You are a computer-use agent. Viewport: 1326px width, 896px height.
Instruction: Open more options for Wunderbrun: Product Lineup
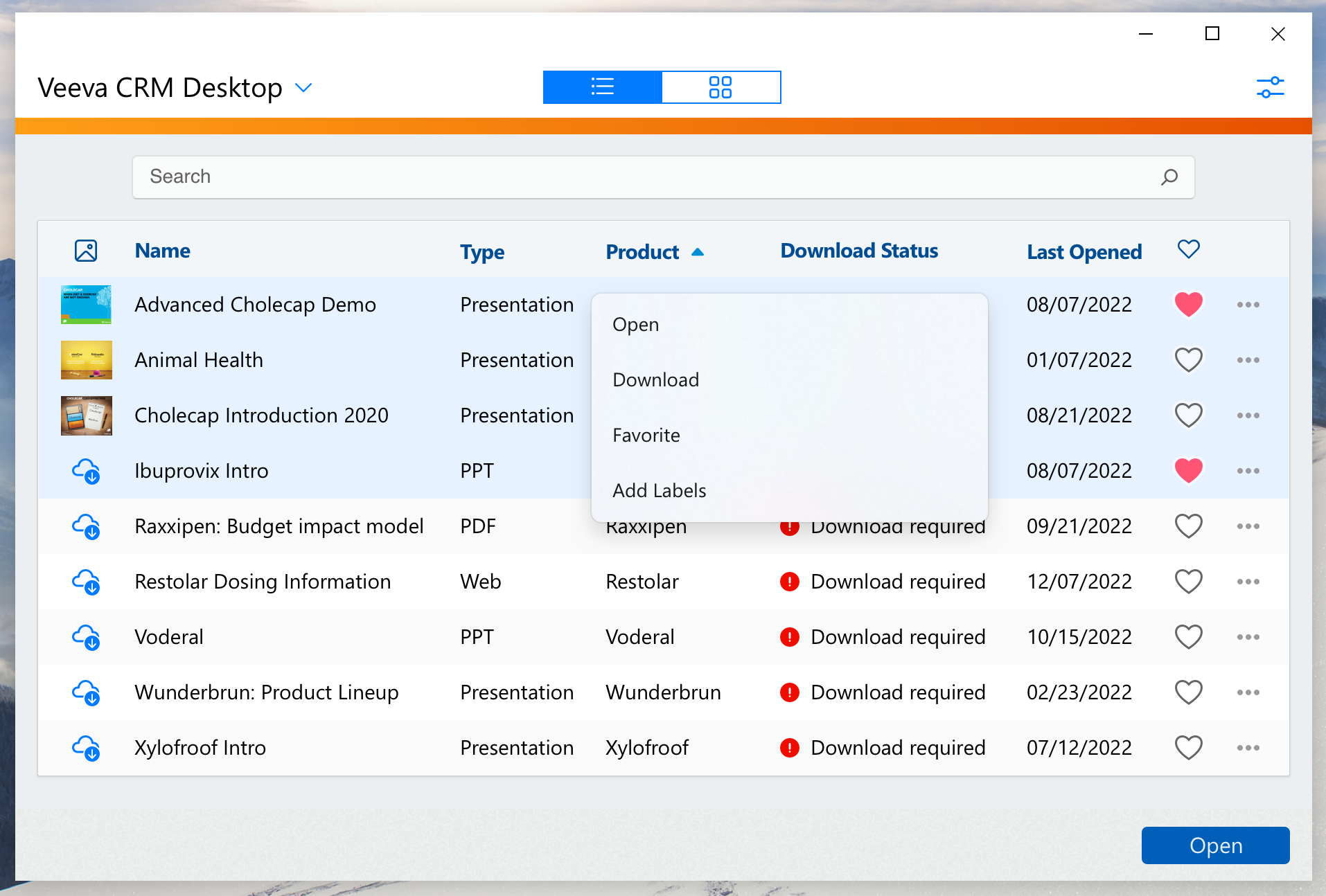(x=1248, y=692)
